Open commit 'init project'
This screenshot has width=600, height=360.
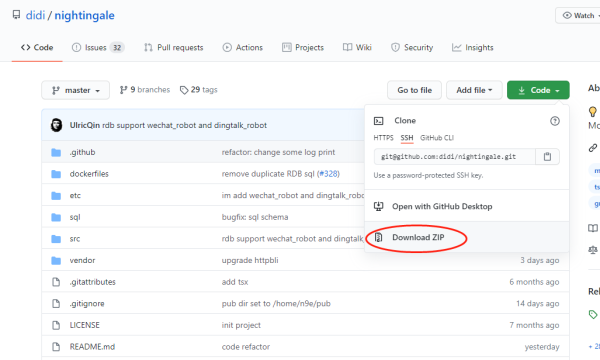(x=241, y=325)
